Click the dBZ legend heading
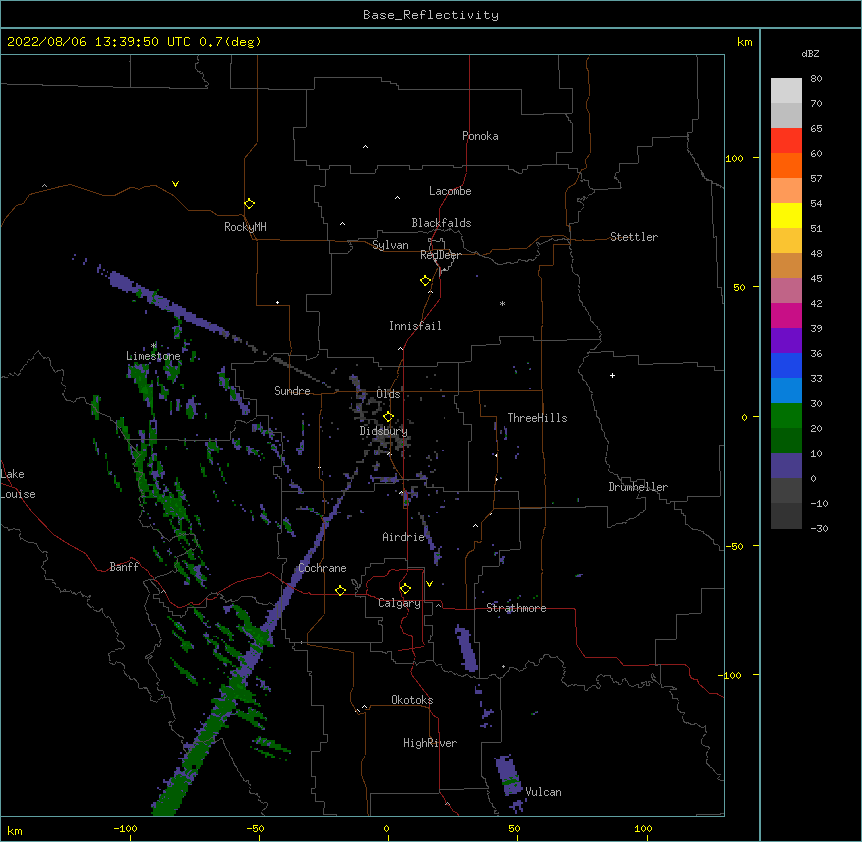 coord(810,53)
